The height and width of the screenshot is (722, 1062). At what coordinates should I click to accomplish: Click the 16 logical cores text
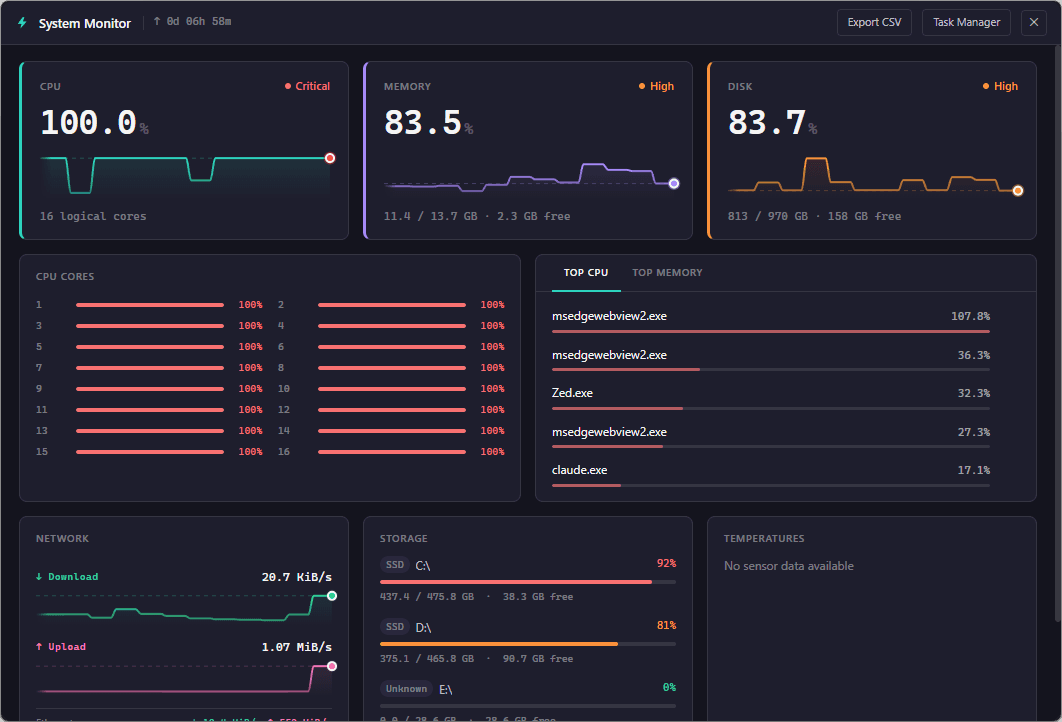(93, 216)
